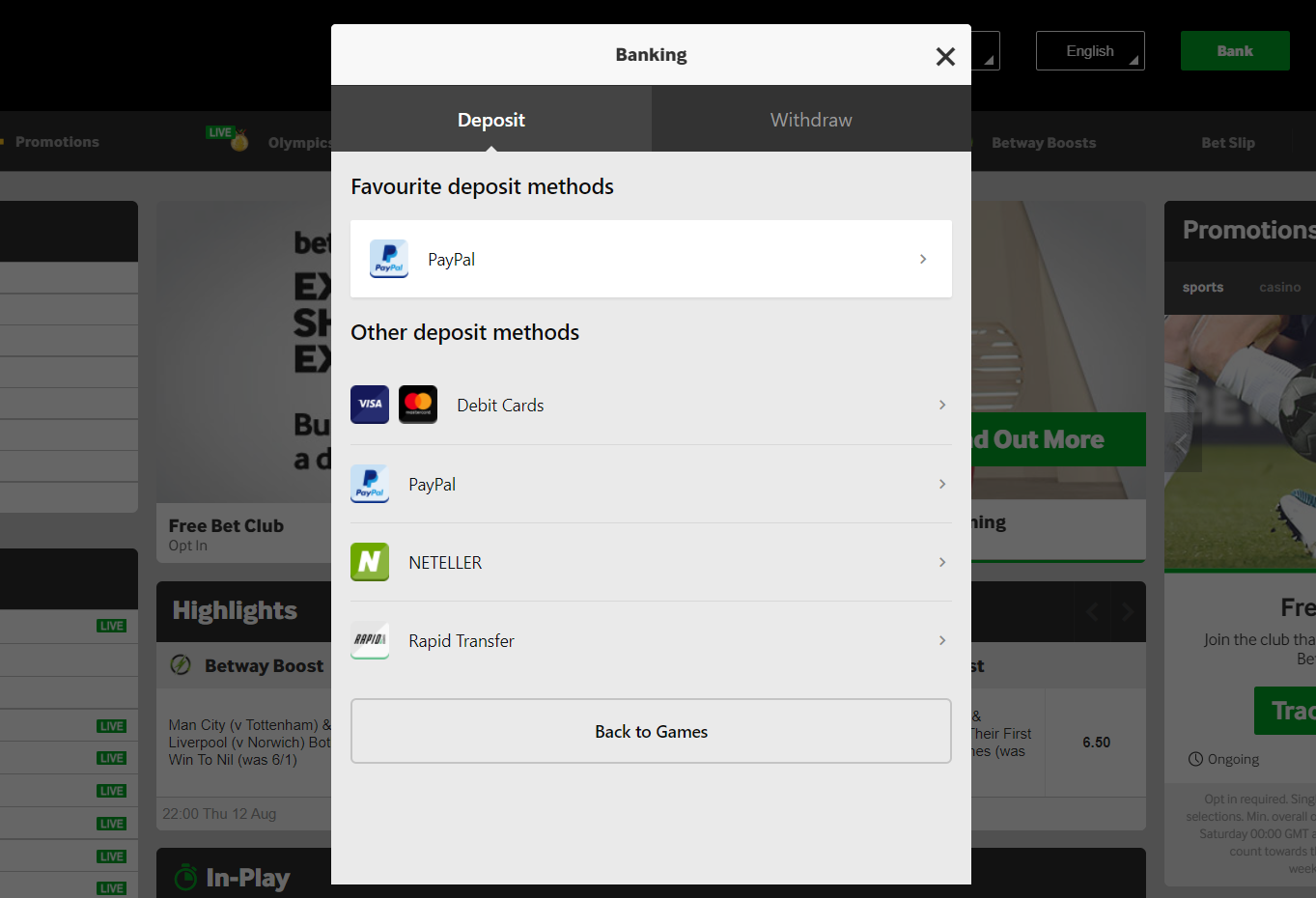Click the NETELLER logo icon
1316x898 pixels.
click(x=370, y=562)
